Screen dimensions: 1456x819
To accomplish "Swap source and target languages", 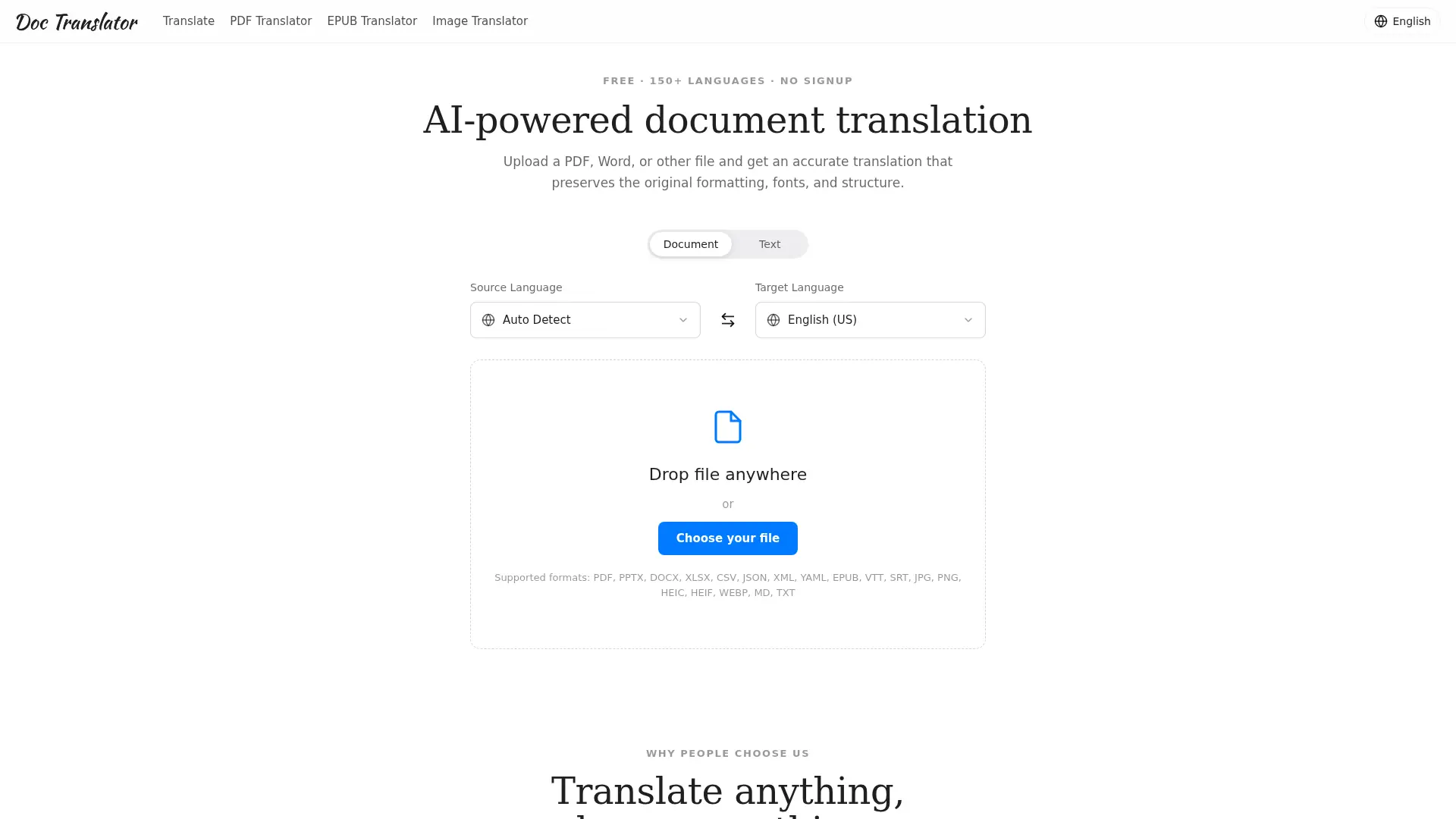I will pyautogui.click(x=728, y=320).
